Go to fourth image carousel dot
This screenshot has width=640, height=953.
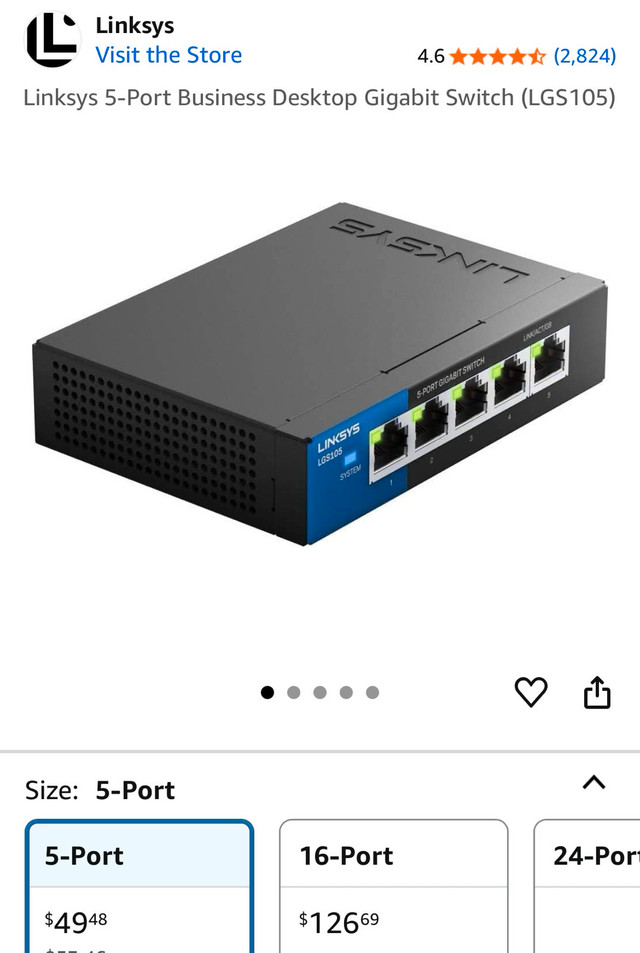click(x=346, y=692)
